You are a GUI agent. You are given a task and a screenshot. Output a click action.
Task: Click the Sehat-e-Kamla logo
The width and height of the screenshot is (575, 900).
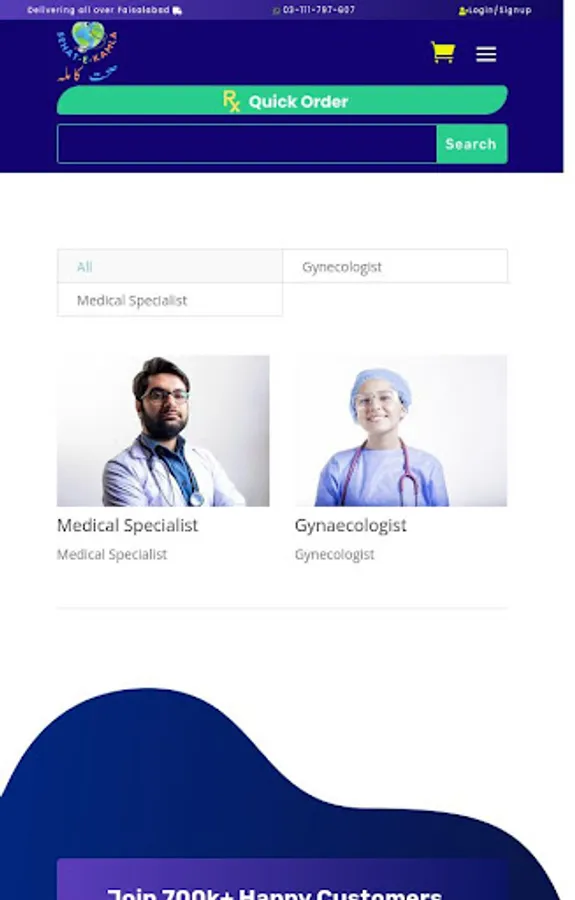click(x=87, y=52)
